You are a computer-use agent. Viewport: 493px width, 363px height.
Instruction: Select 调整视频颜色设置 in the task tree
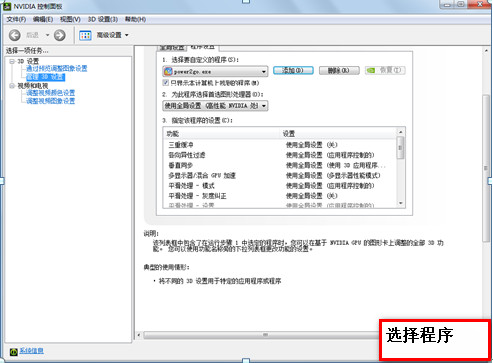pos(51,93)
